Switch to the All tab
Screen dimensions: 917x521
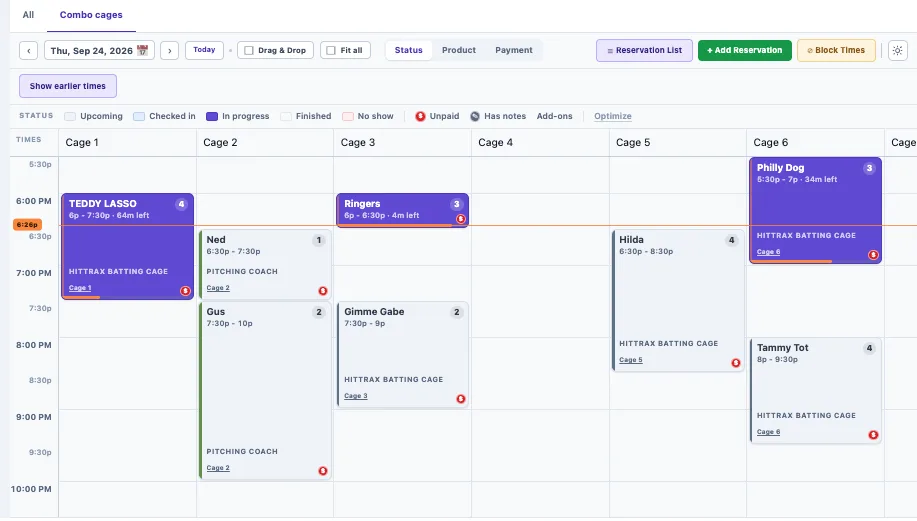tap(28, 15)
